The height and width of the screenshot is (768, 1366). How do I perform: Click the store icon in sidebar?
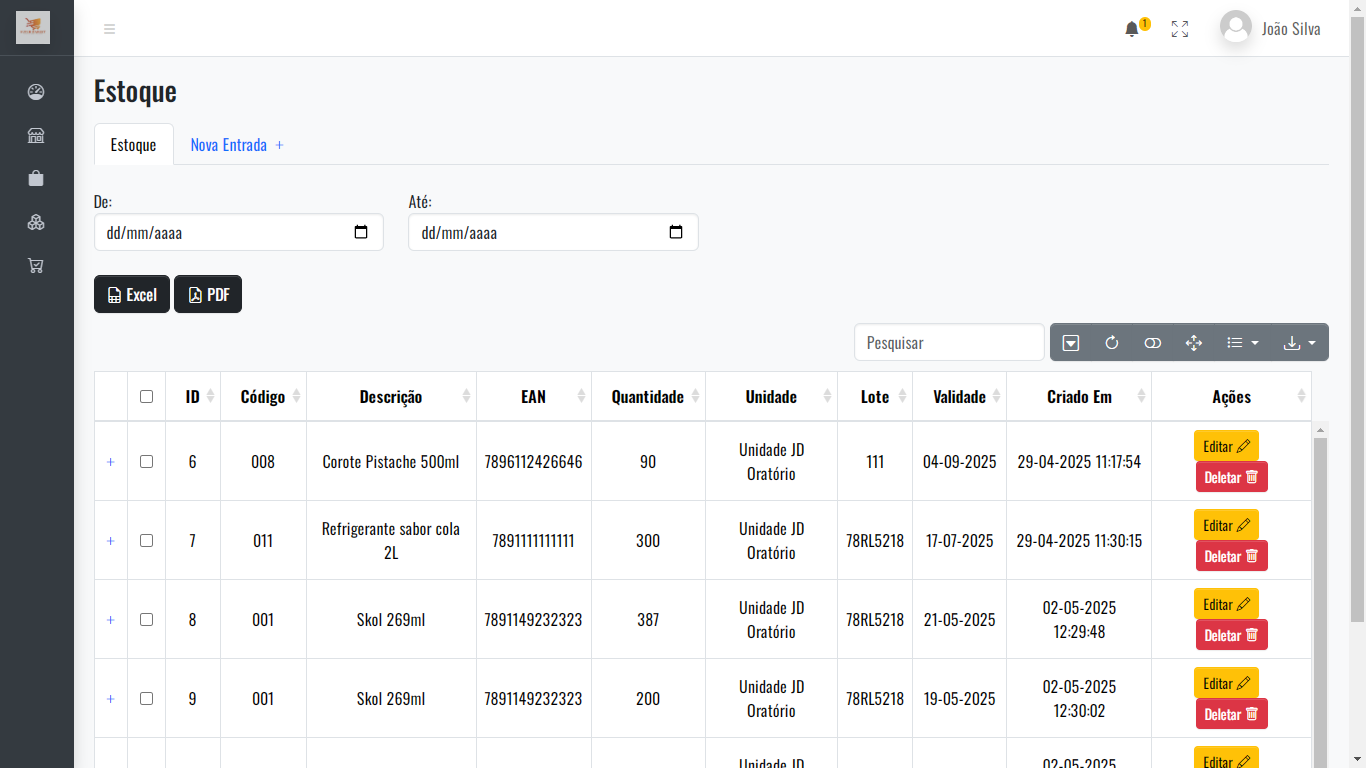tap(36, 136)
